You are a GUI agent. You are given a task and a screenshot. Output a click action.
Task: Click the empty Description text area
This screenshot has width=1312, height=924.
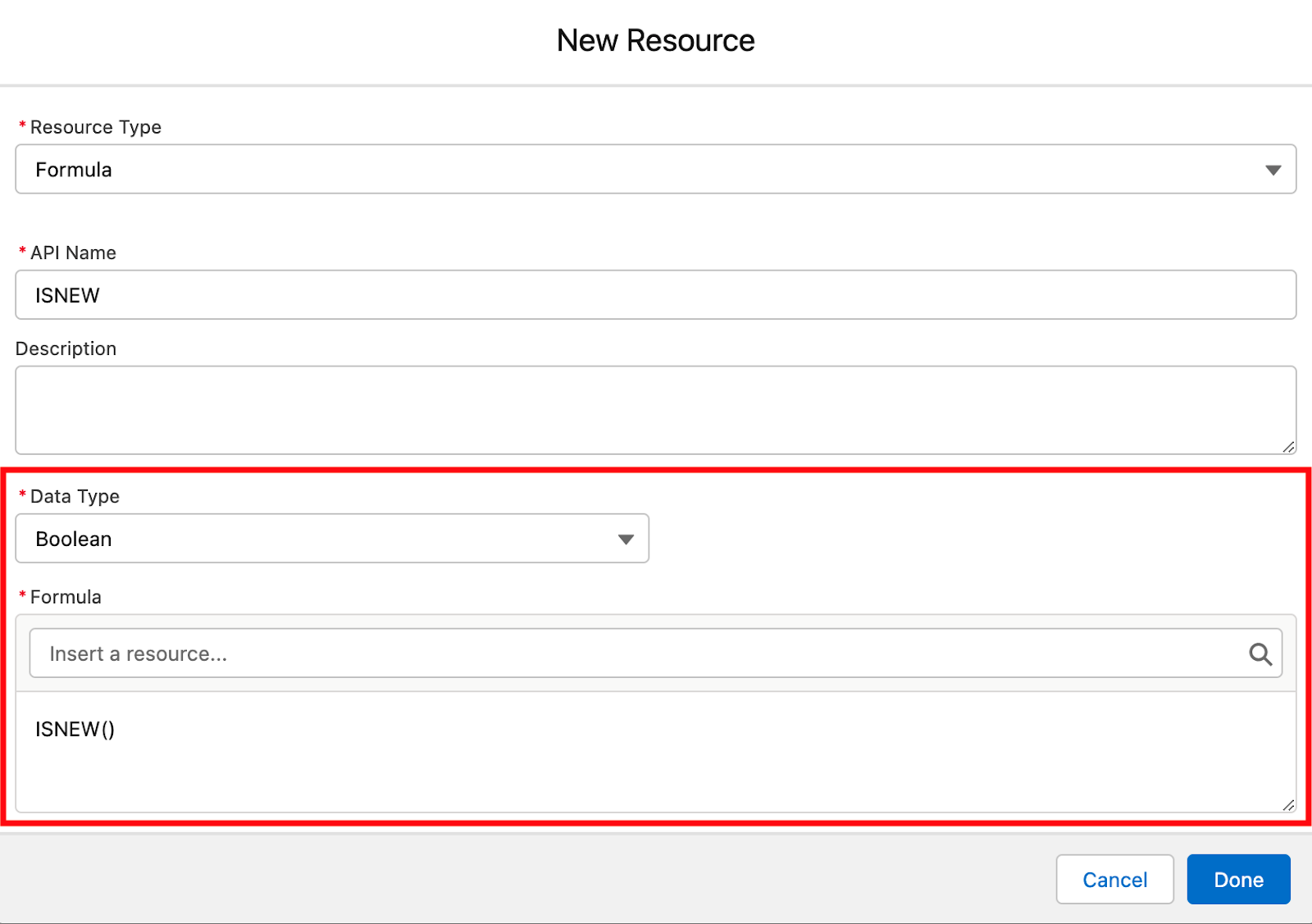click(x=574, y=408)
